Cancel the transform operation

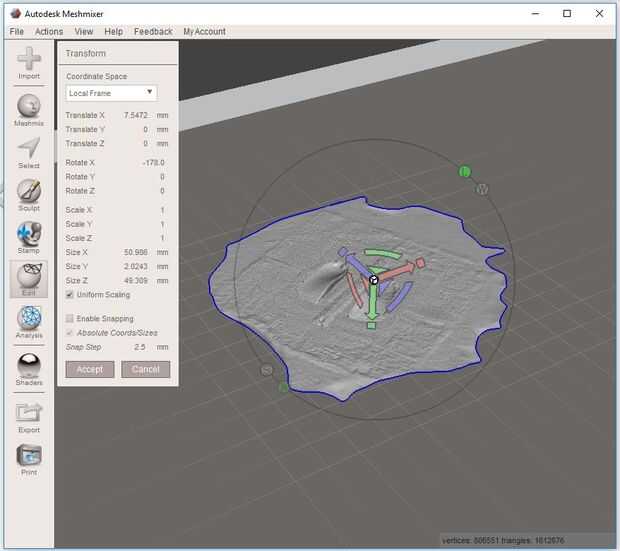(146, 369)
